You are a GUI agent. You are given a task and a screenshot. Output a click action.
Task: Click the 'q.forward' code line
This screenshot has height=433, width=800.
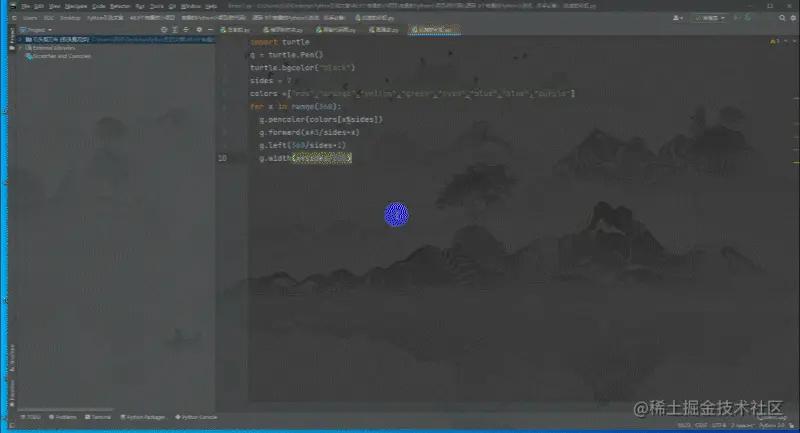[x=309, y=133]
